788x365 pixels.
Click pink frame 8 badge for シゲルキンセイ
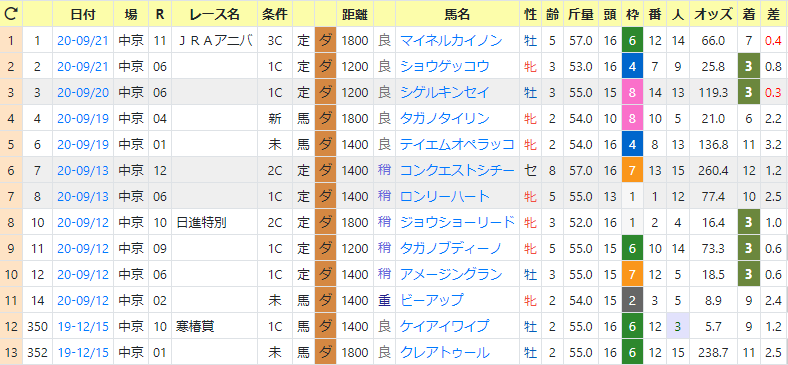632,93
